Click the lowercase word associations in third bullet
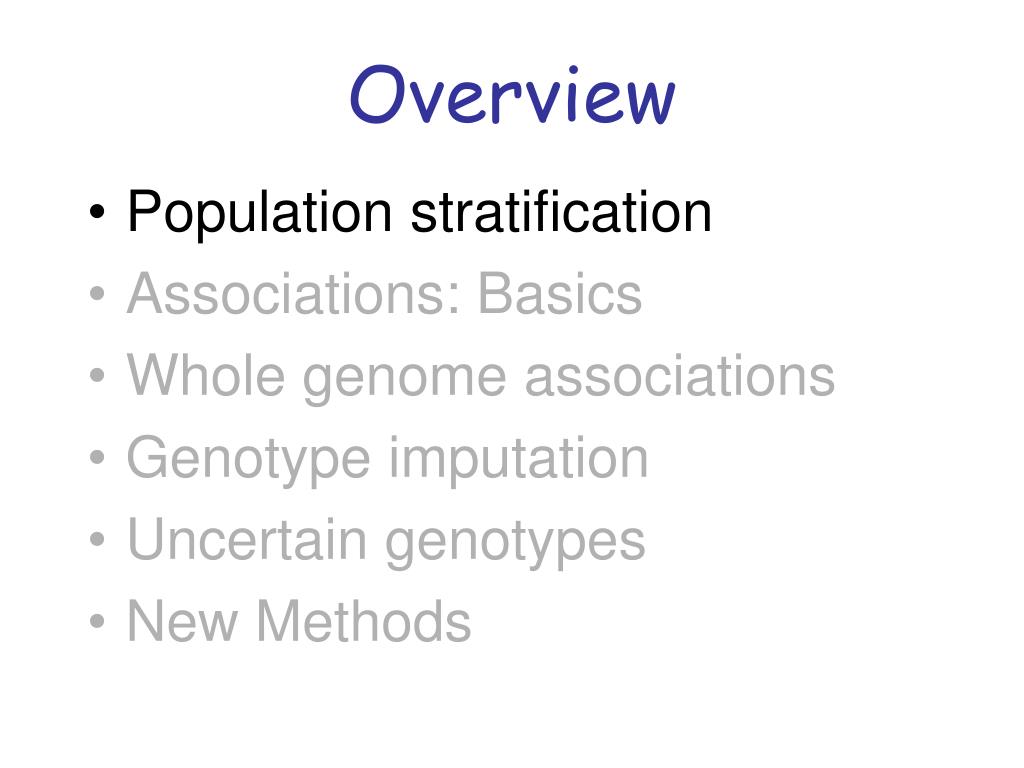Screen dimensions: 1024x768 (x=680, y=375)
